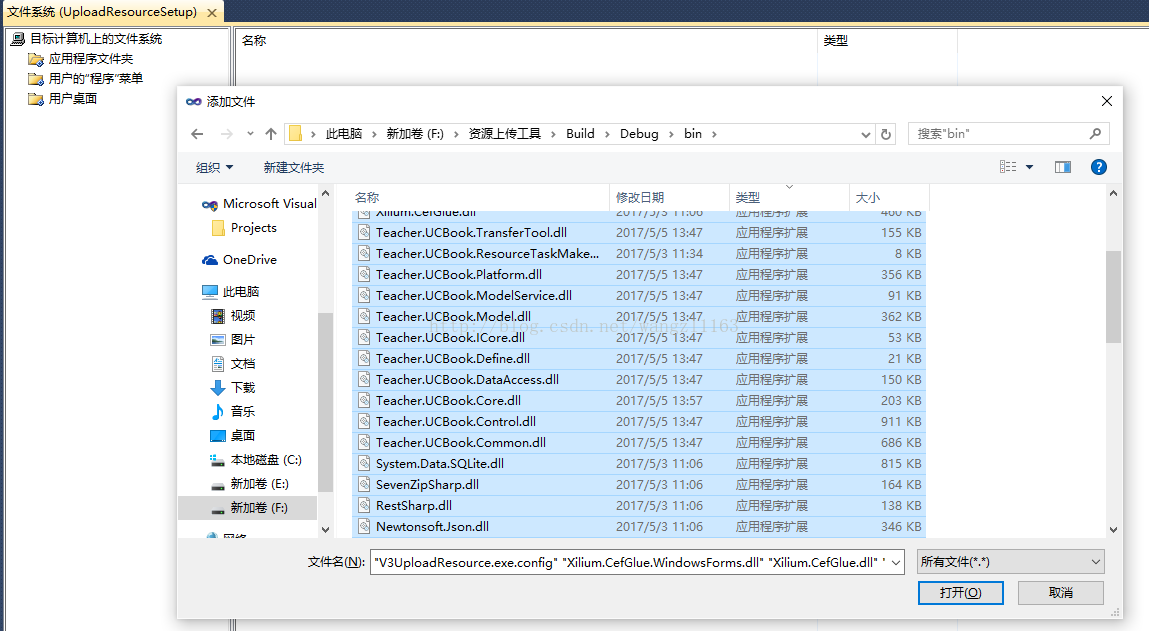The width and height of the screenshot is (1149, 631).
Task: Click the back navigation arrow in dialog
Action: tap(196, 133)
